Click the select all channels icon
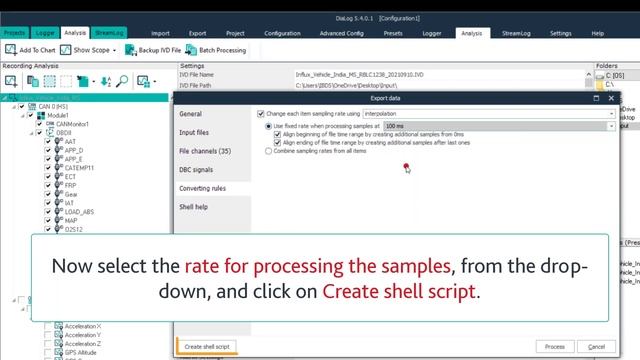The height and width of the screenshot is (360, 640). [50, 81]
